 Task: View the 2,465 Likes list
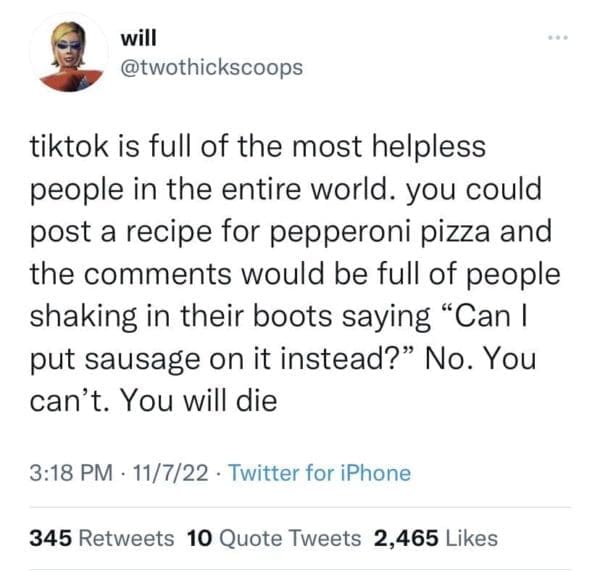(434, 538)
